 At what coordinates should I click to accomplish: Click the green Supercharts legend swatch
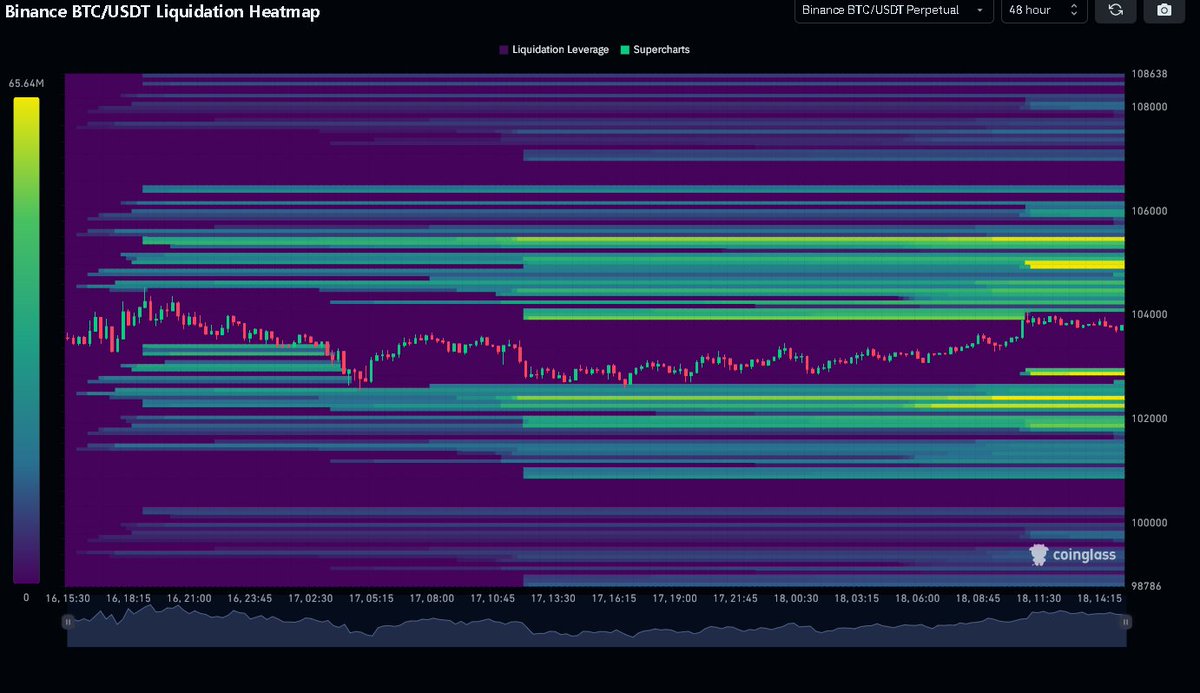625,49
